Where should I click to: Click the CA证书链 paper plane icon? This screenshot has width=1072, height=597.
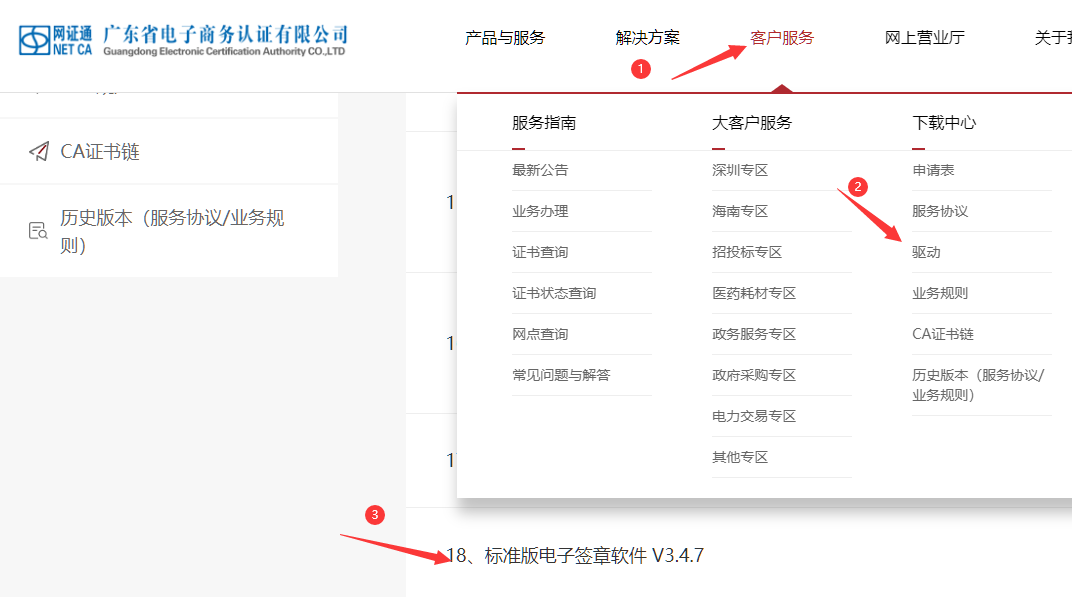click(39, 152)
